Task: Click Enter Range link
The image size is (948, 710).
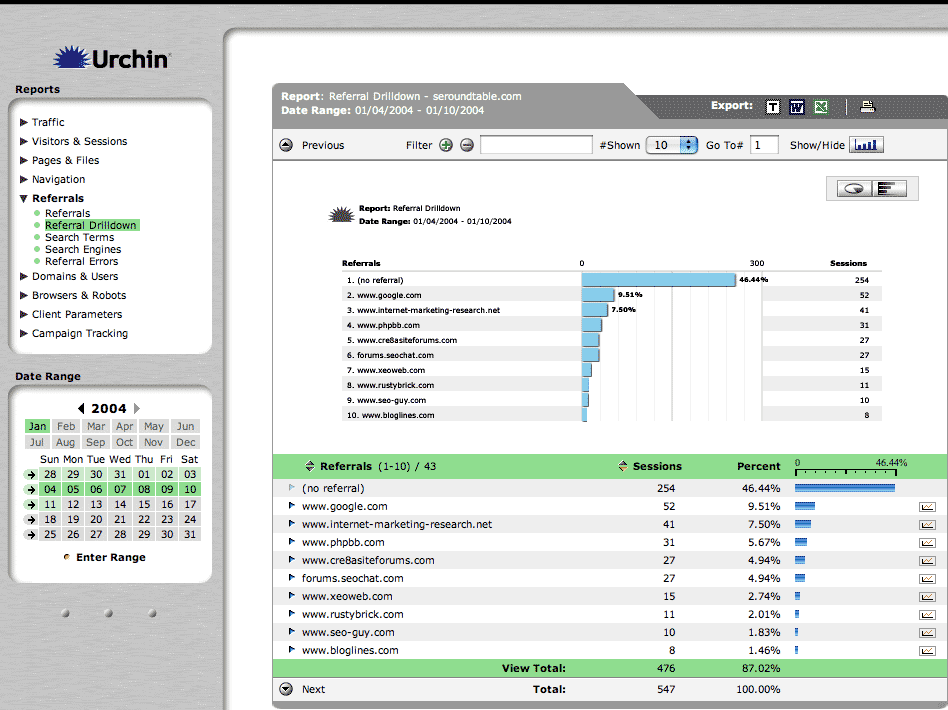Action: pos(111,558)
